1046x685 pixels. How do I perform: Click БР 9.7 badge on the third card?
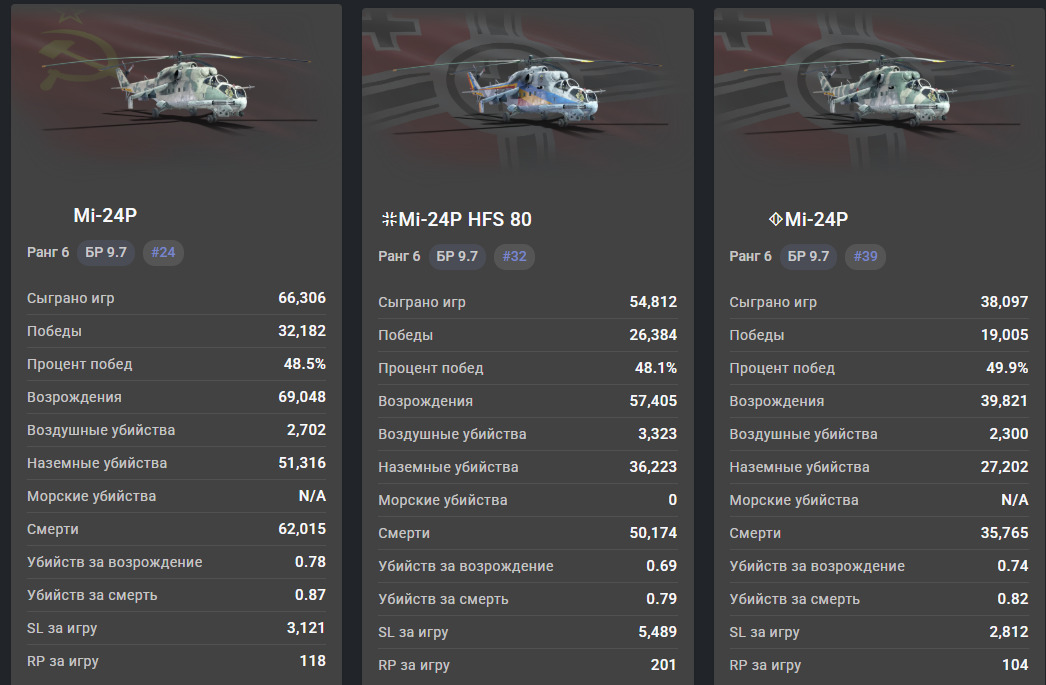[808, 257]
